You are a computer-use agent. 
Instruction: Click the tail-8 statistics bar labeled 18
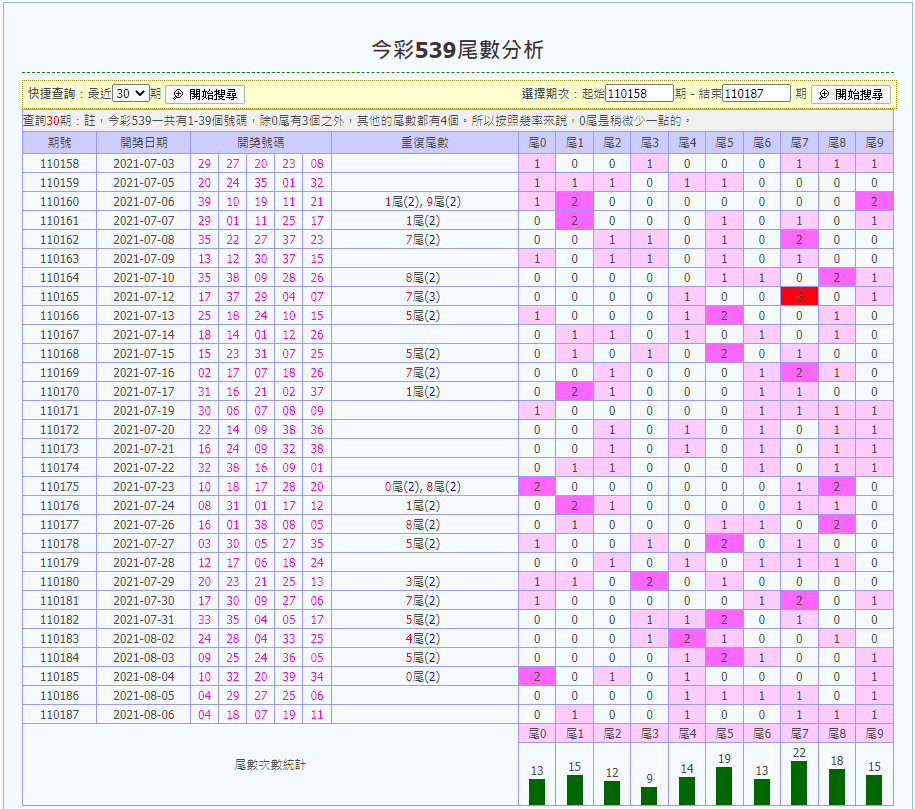coord(837,787)
